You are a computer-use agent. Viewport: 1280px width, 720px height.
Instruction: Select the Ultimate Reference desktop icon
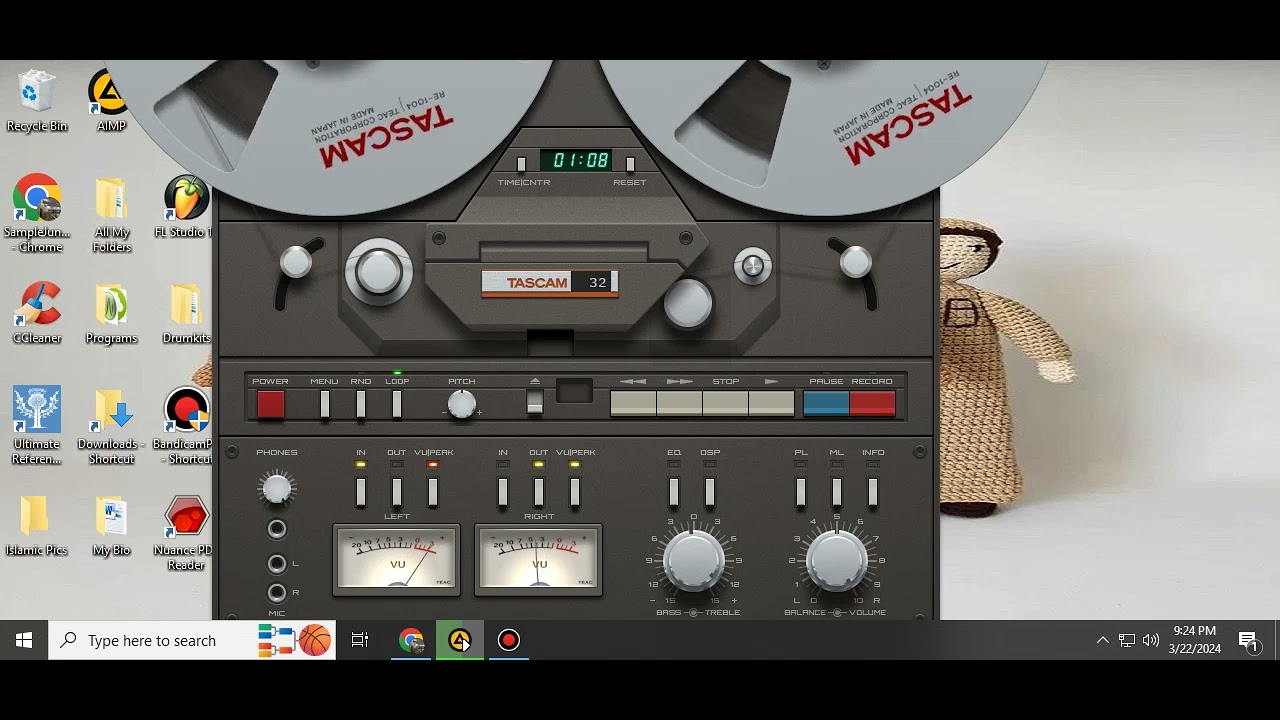(x=37, y=426)
